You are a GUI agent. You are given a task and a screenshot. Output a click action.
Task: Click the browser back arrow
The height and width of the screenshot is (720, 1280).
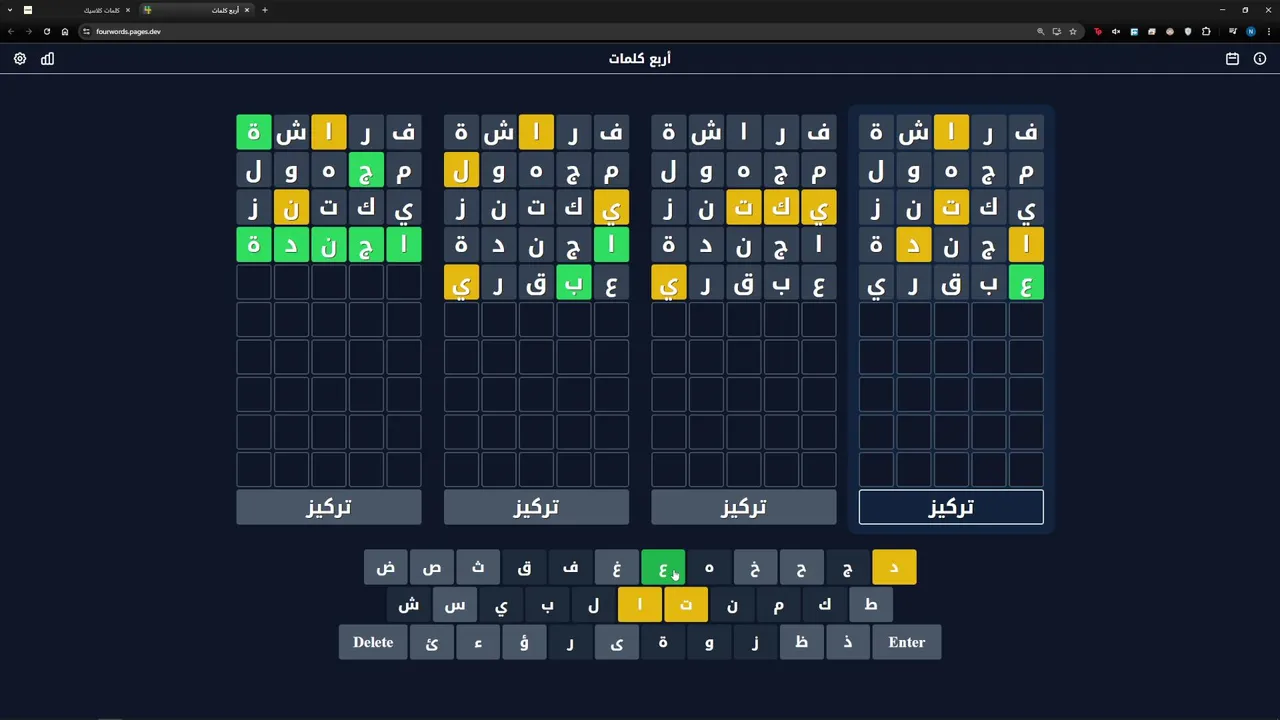pos(11,31)
